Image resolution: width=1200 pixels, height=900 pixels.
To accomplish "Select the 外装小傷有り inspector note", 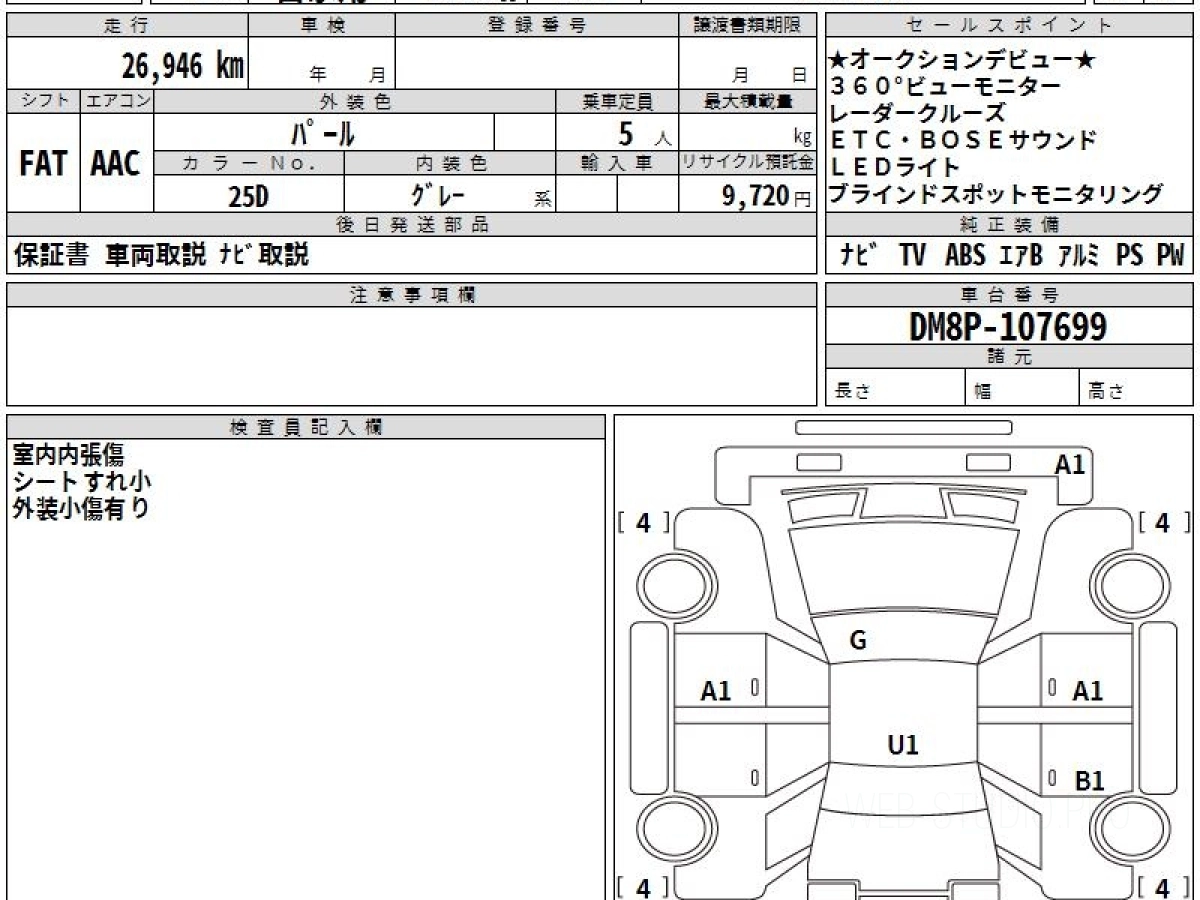I will pos(80,508).
